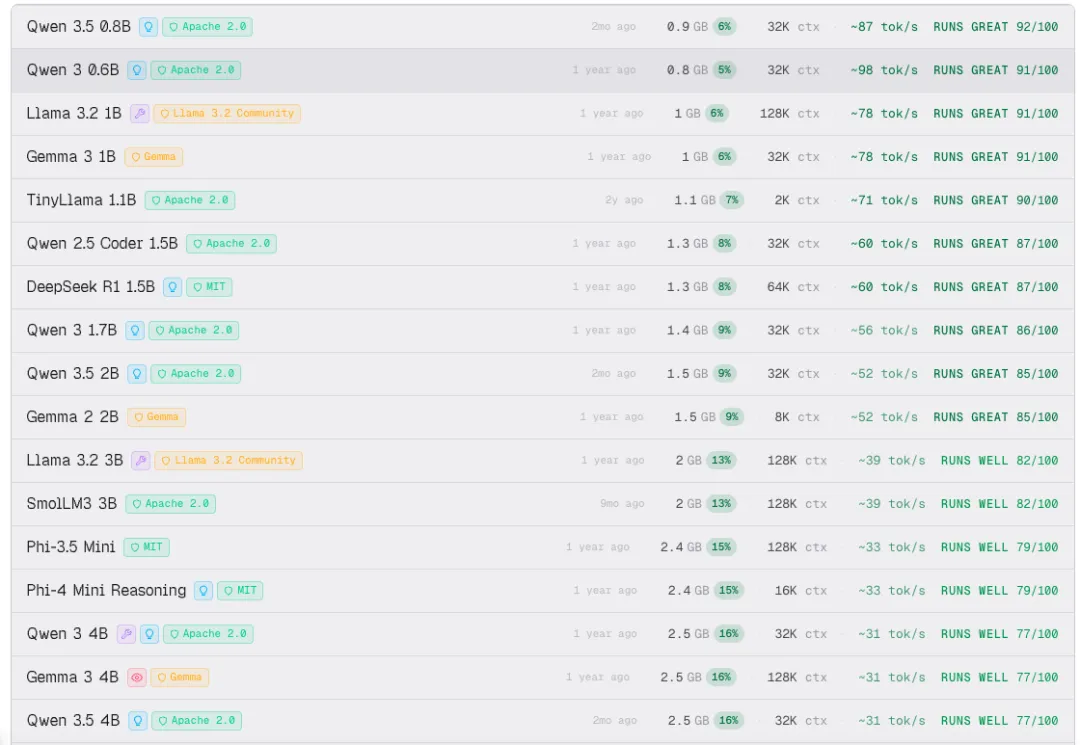Click the reasoning lightbulb icon on Qwen 3.5 0.8B
This screenshot has width=1080, height=745.
click(148, 27)
